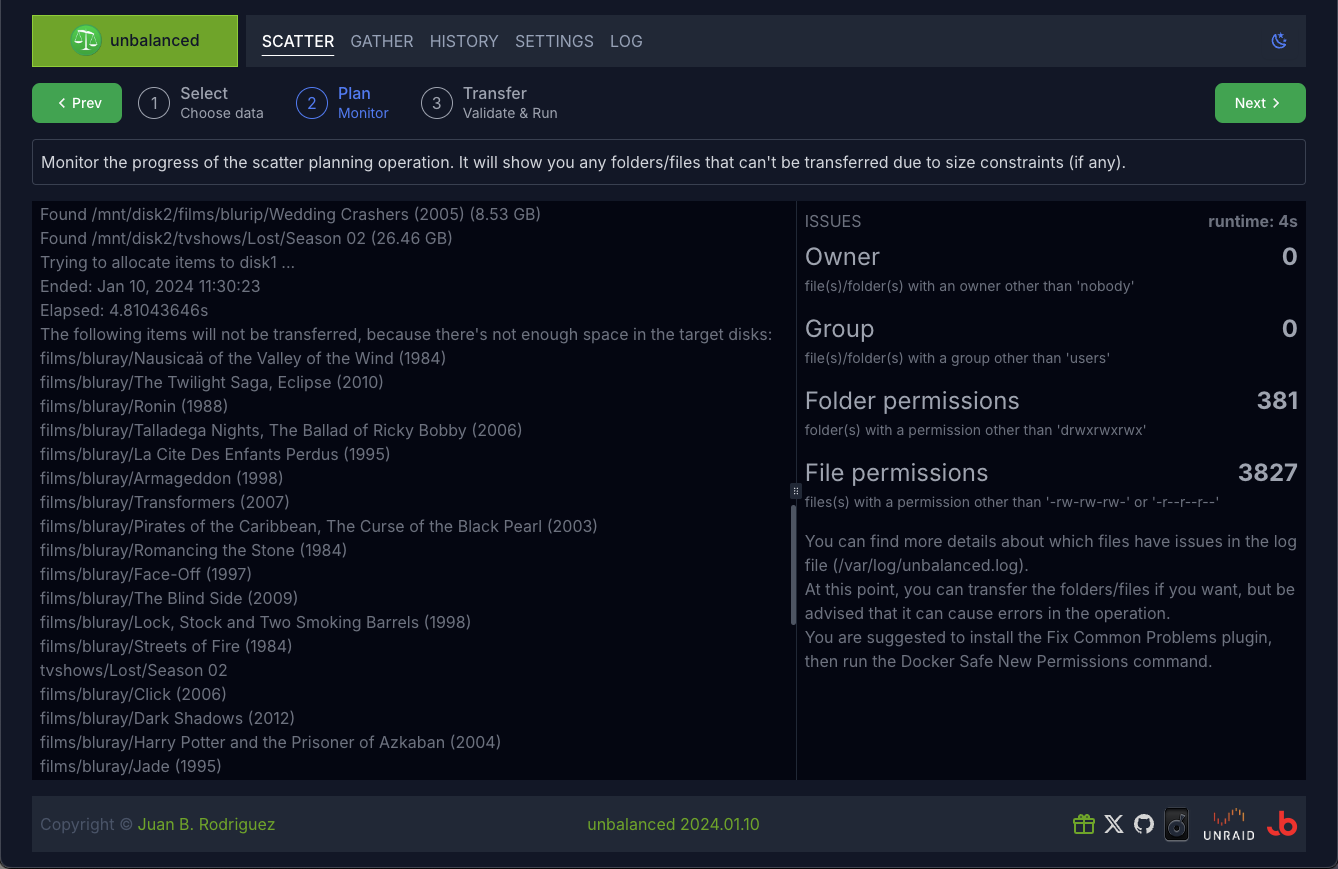Screen dimensions: 1338x869
Task: Click 'films/bluray/Armageddon (1998)' entry
Action: (x=162, y=478)
